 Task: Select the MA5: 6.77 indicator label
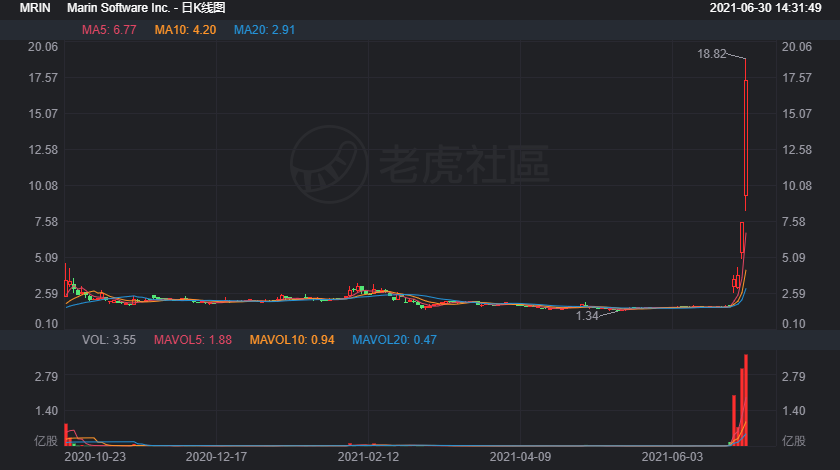(x=109, y=30)
